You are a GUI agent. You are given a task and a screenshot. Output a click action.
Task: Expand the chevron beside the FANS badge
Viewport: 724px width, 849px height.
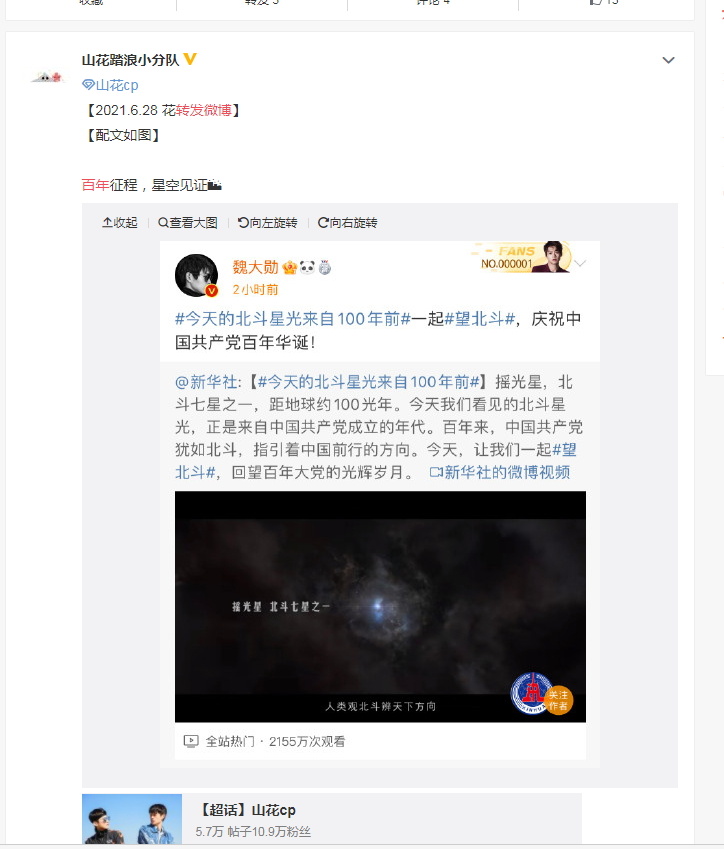tap(580, 264)
